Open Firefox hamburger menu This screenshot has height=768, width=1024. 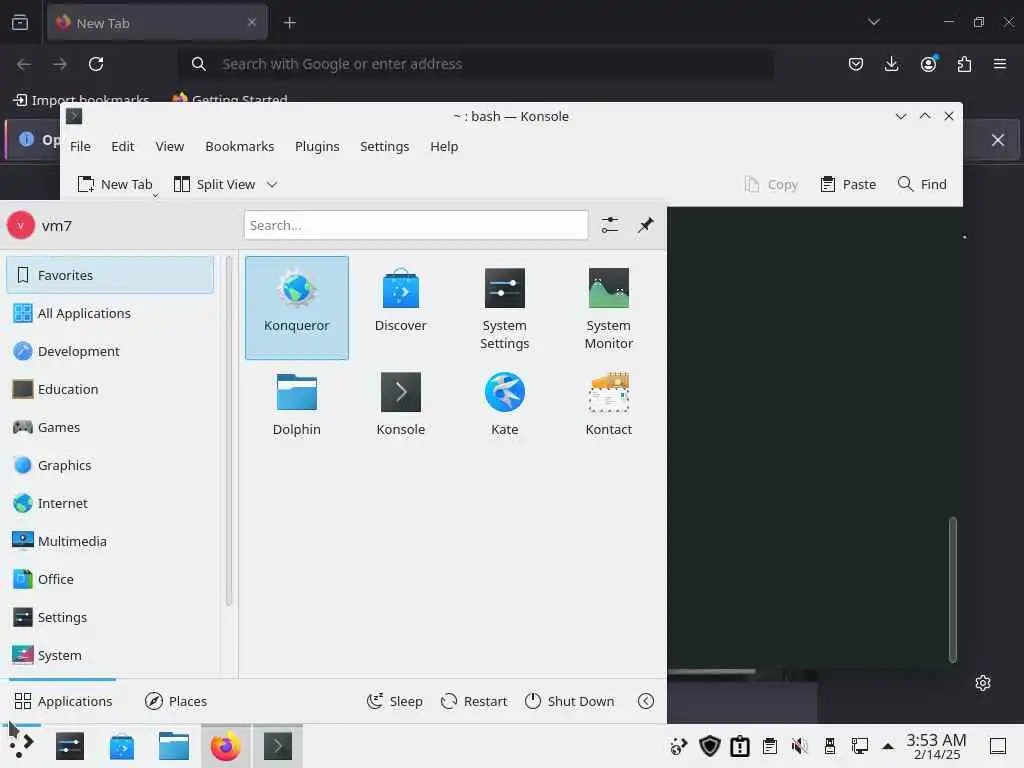(1000, 64)
